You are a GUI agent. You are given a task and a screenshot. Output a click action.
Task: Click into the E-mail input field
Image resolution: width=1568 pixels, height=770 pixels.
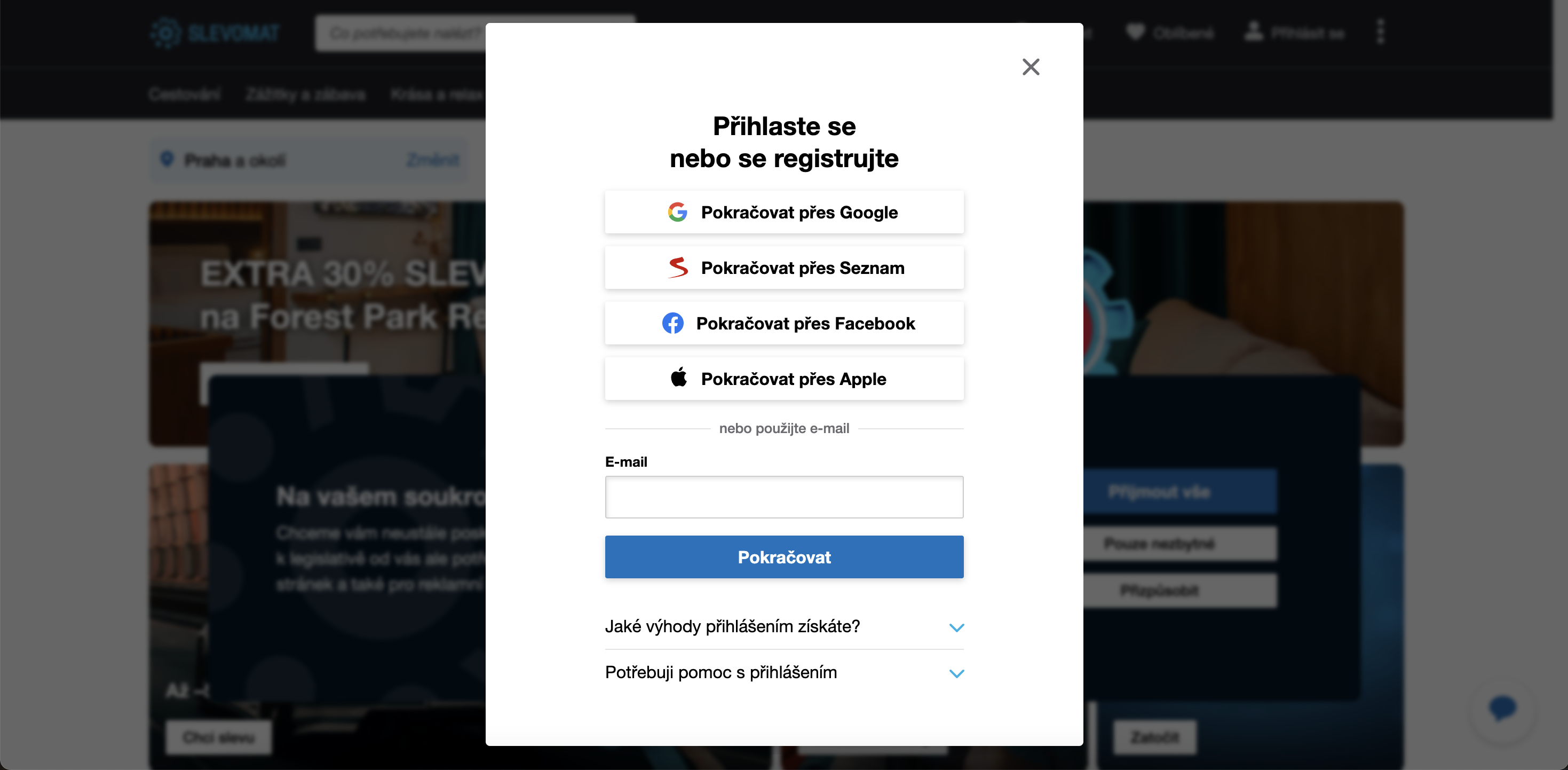pos(784,497)
